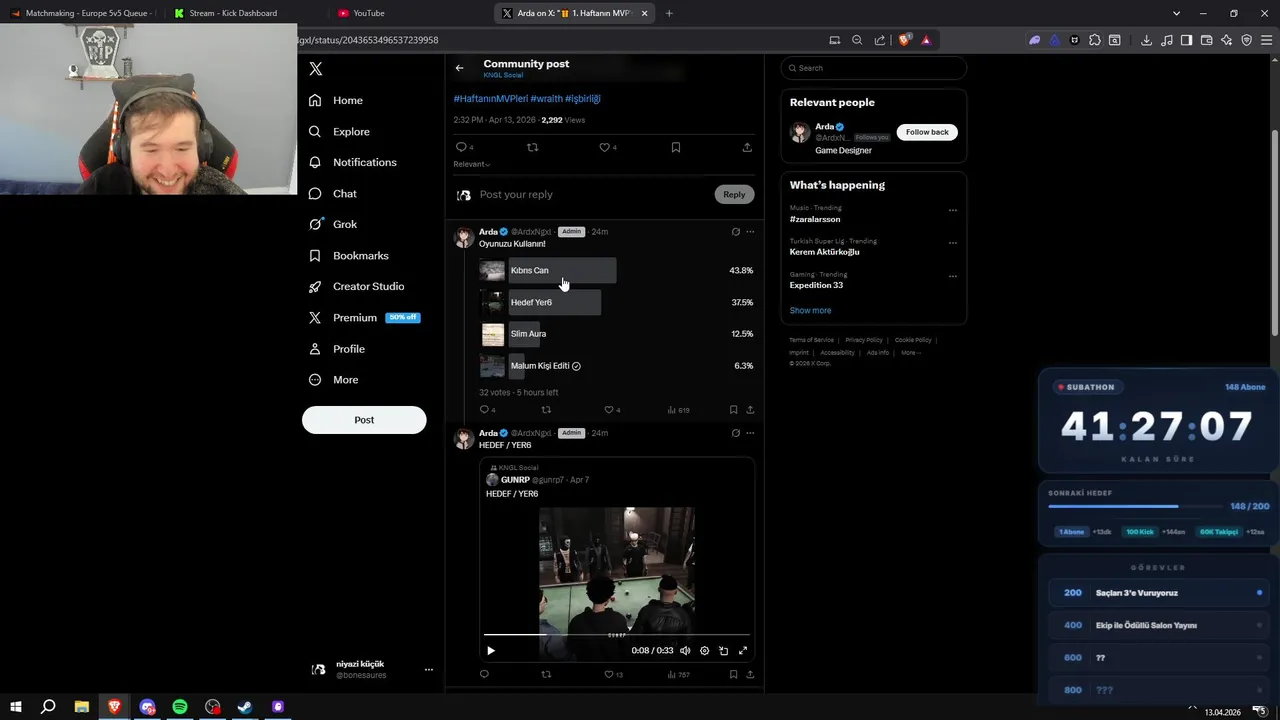Open Premium with the 50% off badge
The width and height of the screenshot is (1280, 720).
point(364,317)
